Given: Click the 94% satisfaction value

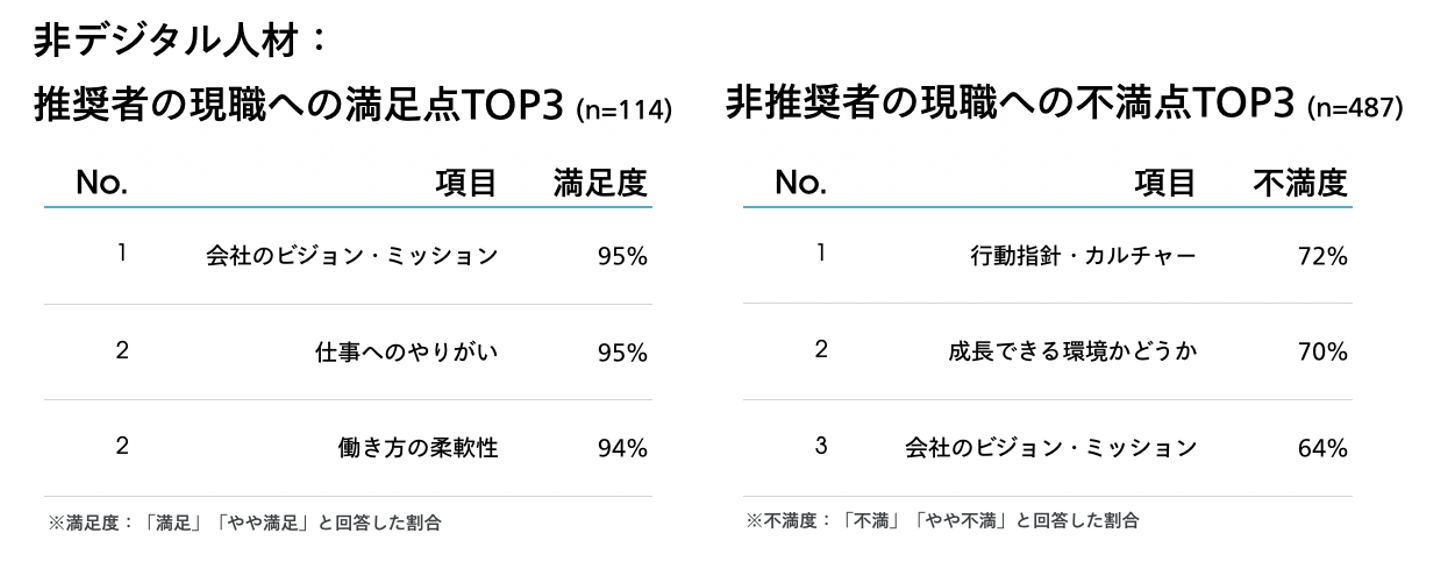Looking at the screenshot, I should coord(622,449).
